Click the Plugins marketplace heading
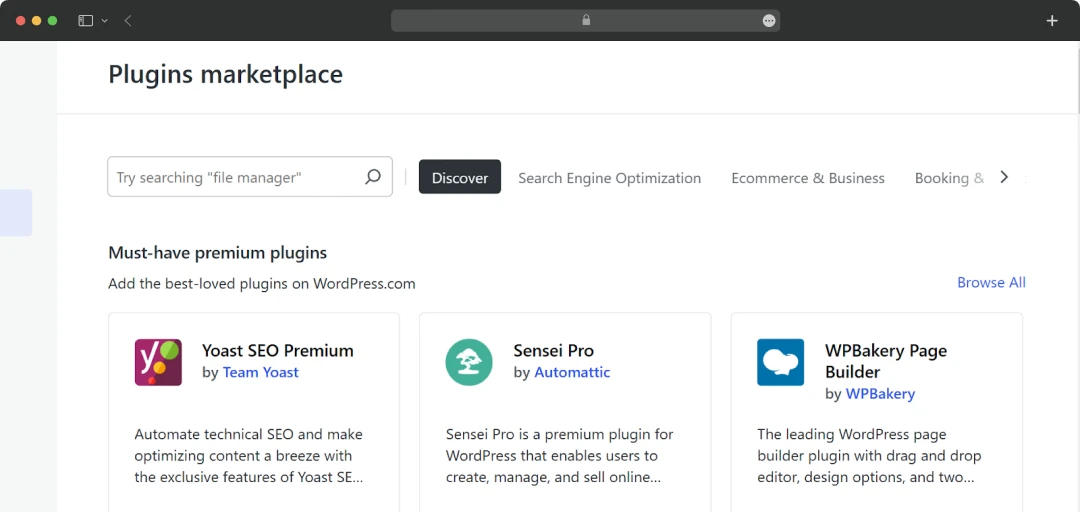The image size is (1080, 512). pos(225,74)
